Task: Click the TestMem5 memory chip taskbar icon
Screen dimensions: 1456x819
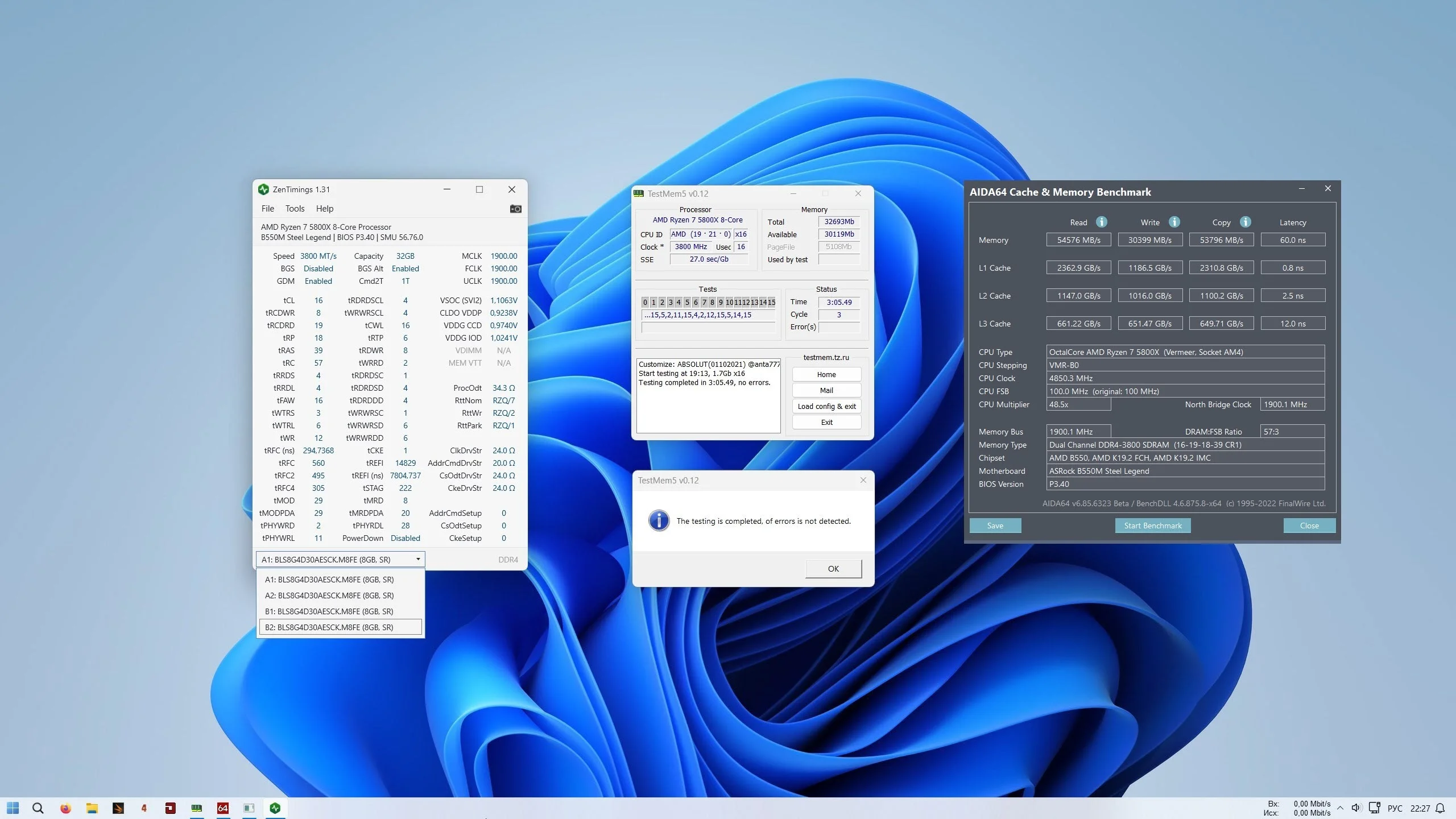Action: [197, 808]
